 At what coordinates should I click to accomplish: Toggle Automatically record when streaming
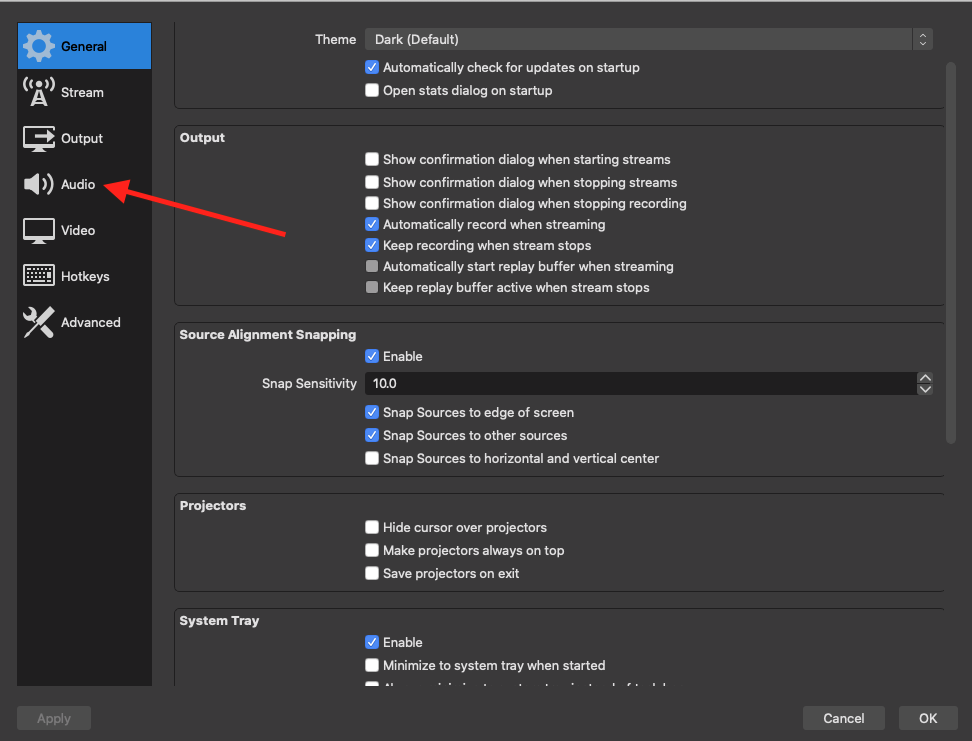pyautogui.click(x=372, y=225)
